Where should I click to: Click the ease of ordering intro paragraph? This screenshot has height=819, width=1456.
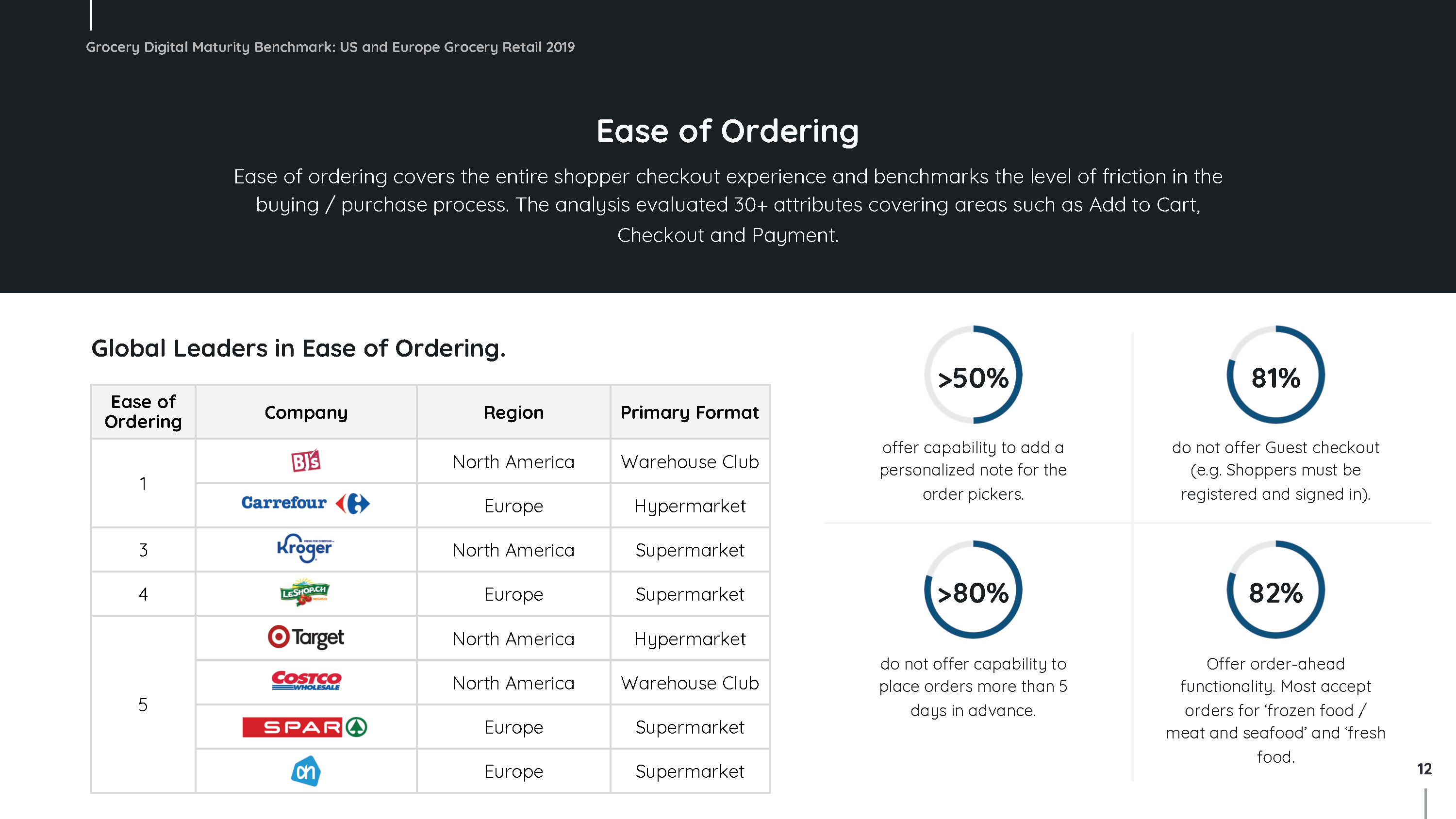pos(728,205)
